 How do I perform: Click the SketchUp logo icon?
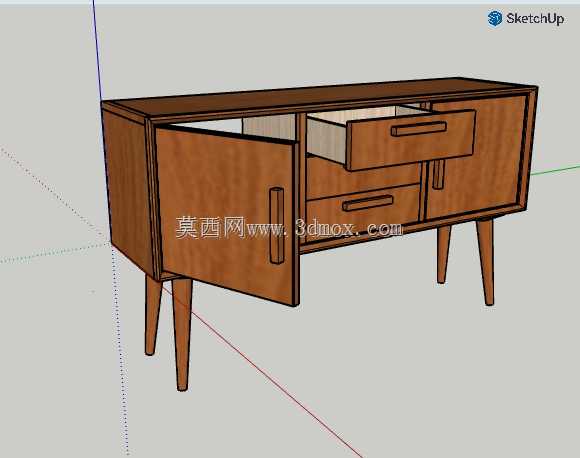[495, 18]
